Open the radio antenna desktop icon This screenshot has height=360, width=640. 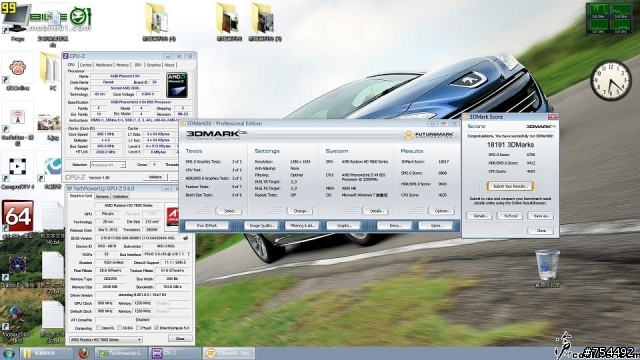coord(18,118)
